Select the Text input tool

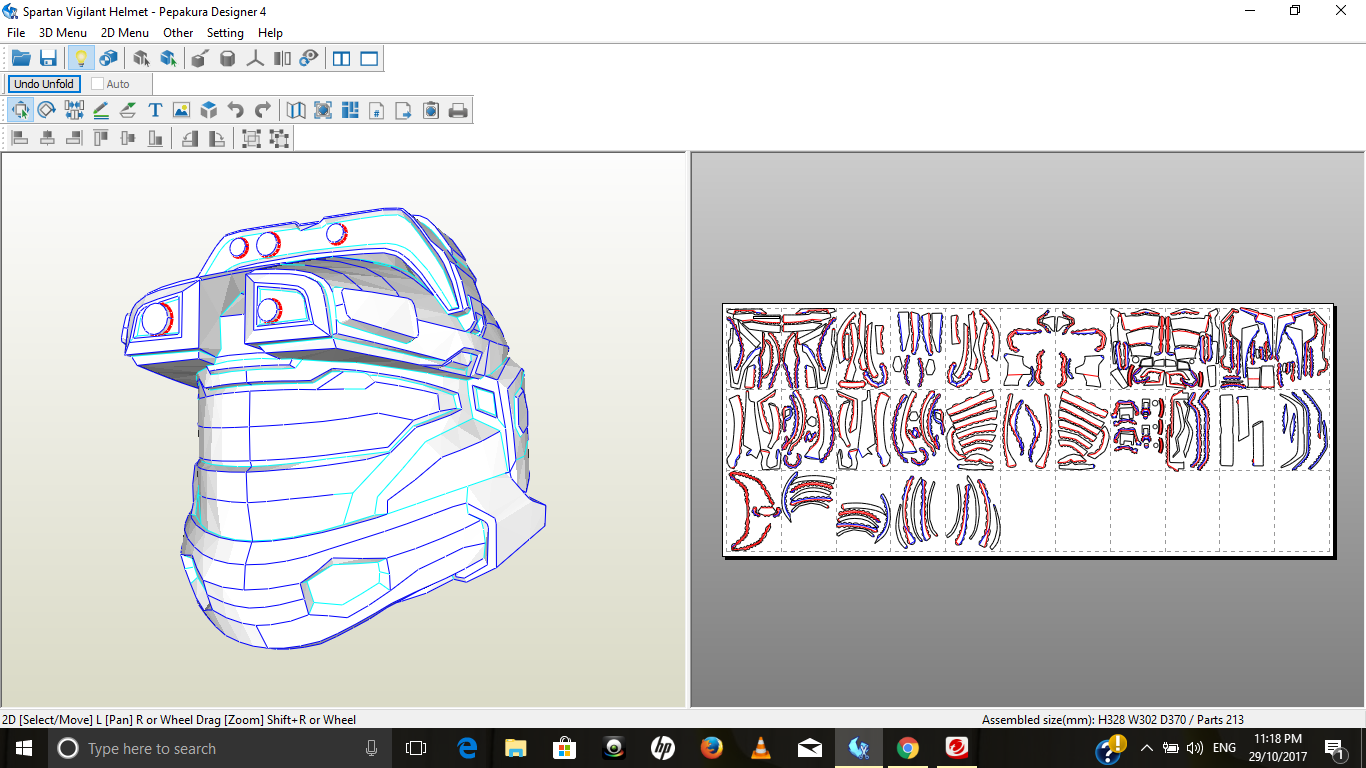[x=155, y=110]
